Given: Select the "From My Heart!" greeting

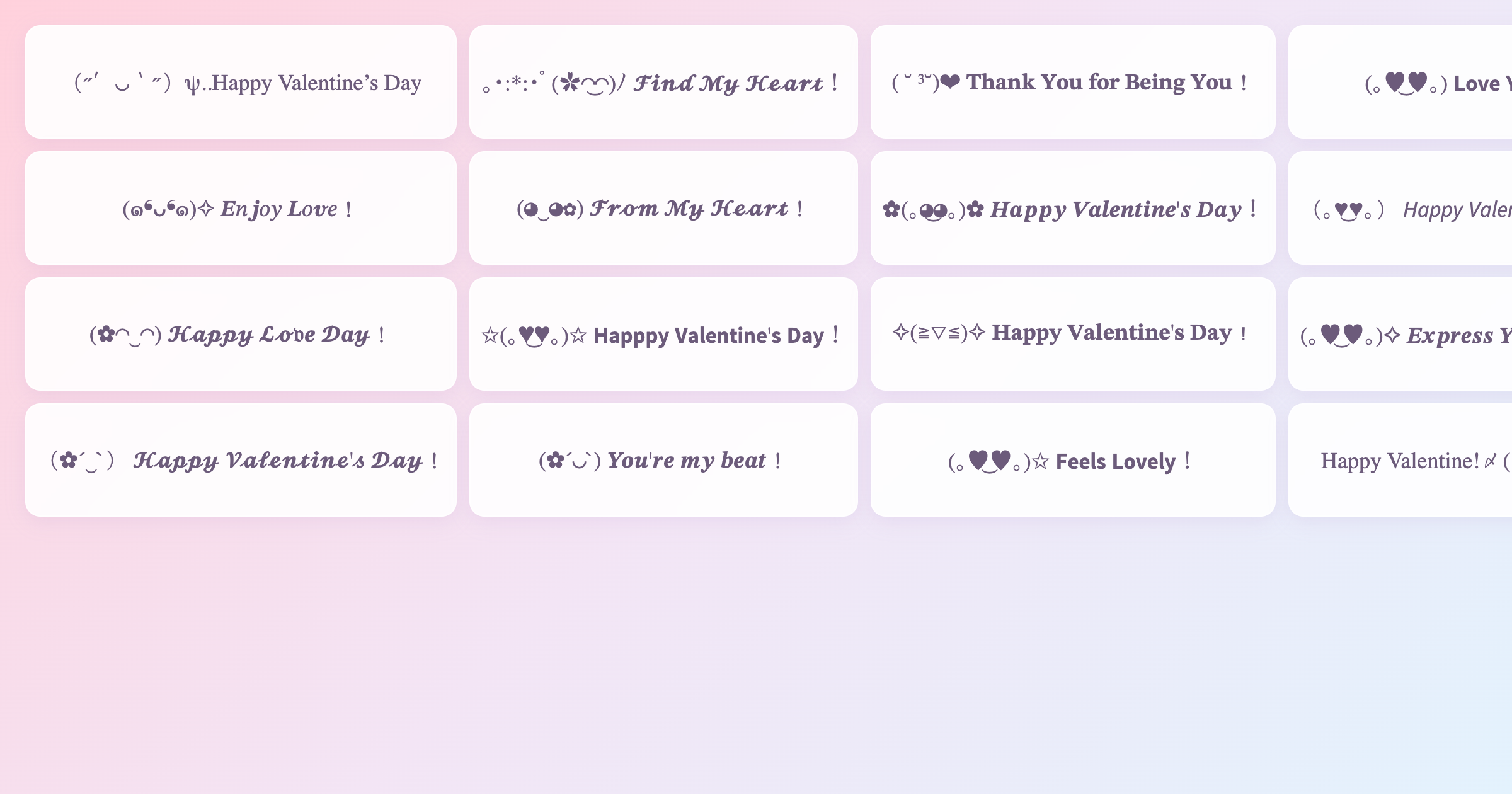Looking at the screenshot, I should tap(663, 208).
